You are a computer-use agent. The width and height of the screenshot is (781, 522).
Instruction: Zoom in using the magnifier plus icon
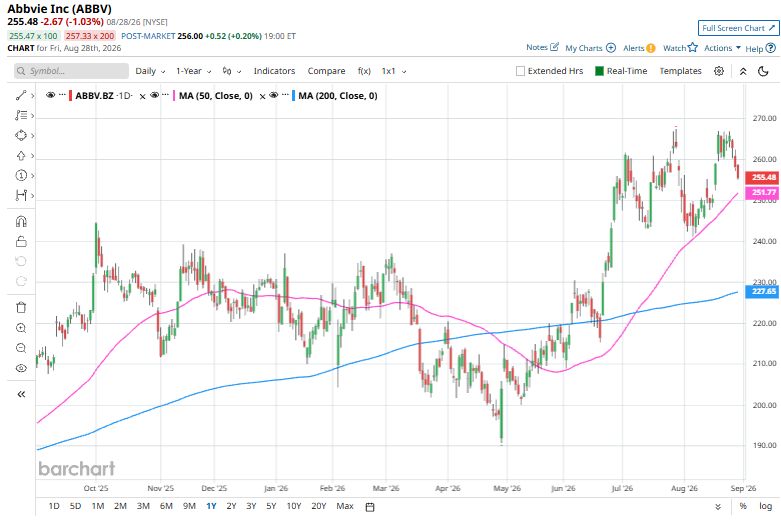pyautogui.click(x=21, y=328)
